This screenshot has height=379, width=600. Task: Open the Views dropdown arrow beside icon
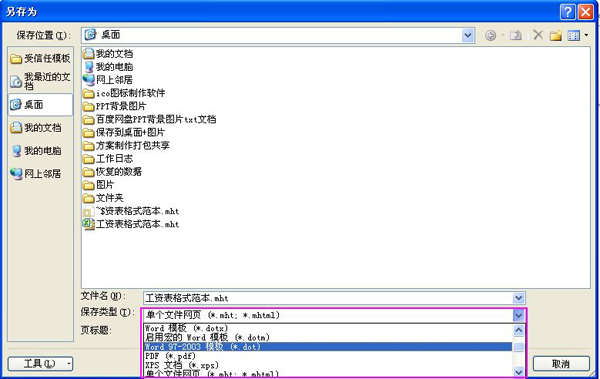click(x=586, y=36)
